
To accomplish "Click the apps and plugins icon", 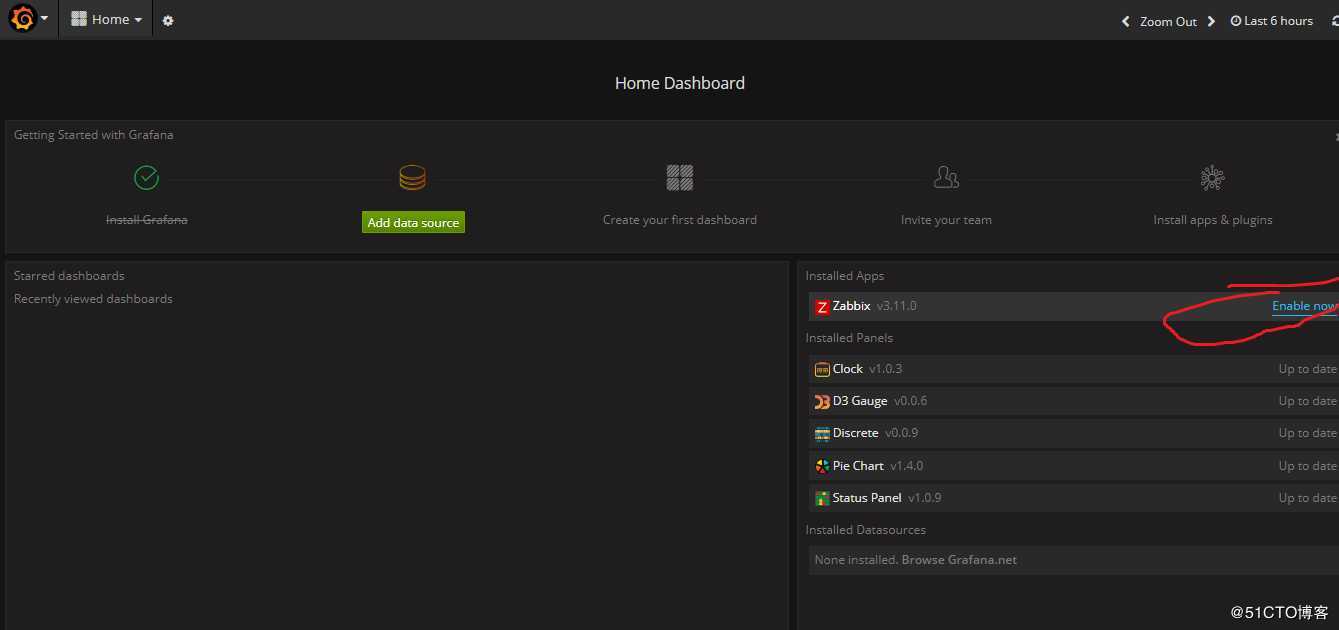I will click(x=1212, y=178).
